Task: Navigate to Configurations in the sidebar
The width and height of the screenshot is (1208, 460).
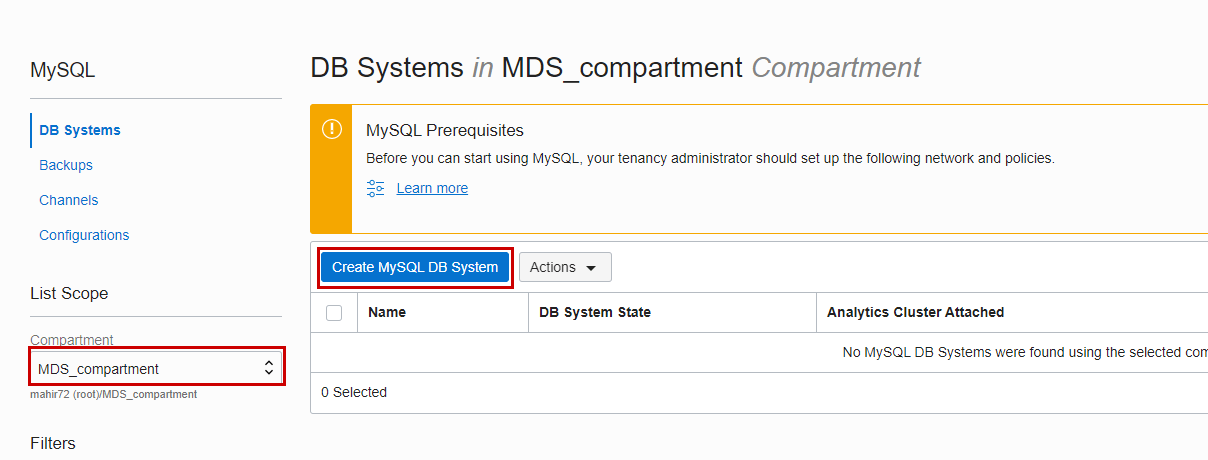Action: tap(84, 235)
